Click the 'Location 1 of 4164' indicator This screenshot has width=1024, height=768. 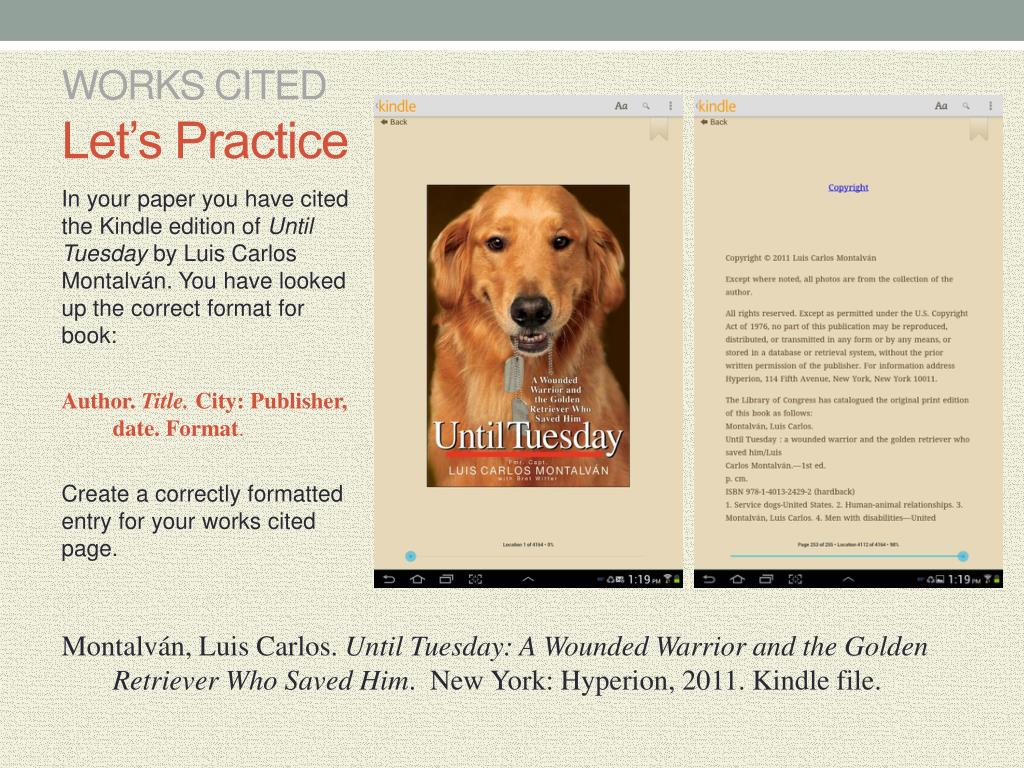[x=528, y=545]
